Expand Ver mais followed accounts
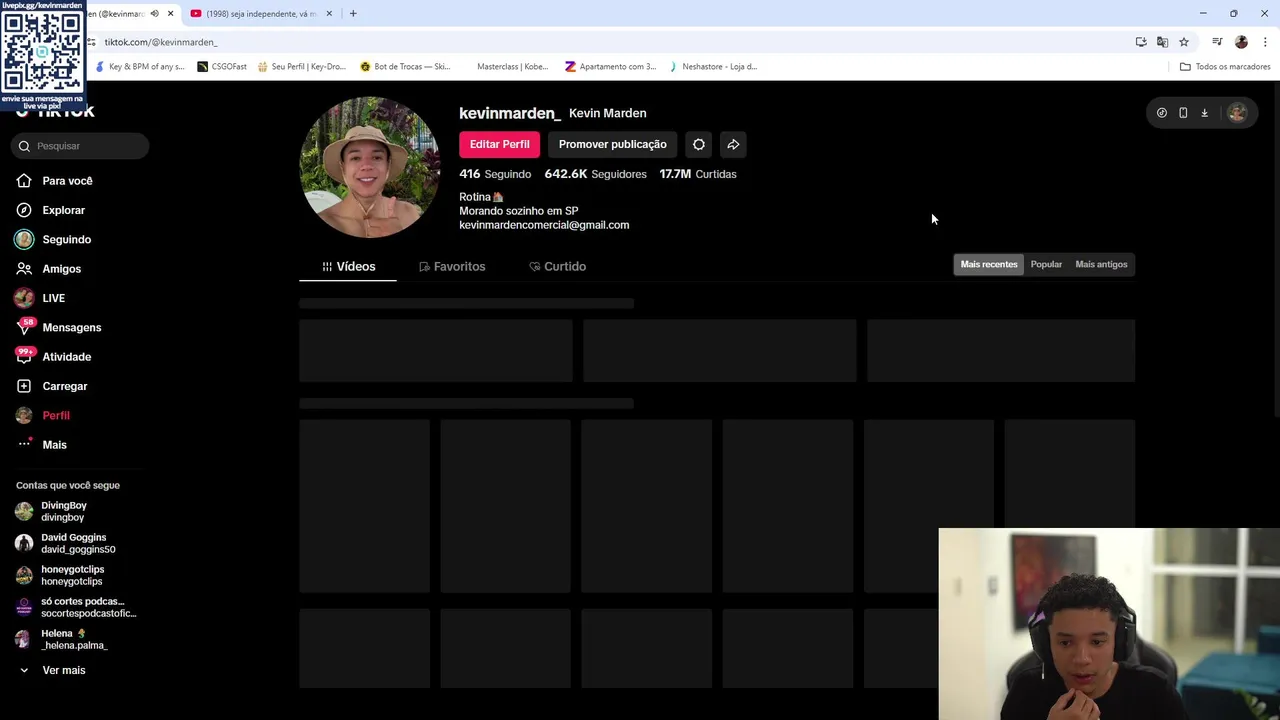1280x720 pixels. (52, 671)
